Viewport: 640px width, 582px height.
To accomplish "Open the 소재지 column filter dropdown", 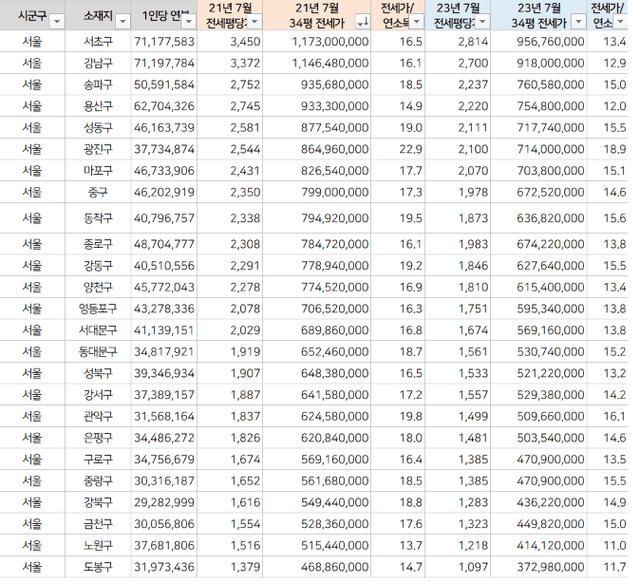I will [122, 21].
